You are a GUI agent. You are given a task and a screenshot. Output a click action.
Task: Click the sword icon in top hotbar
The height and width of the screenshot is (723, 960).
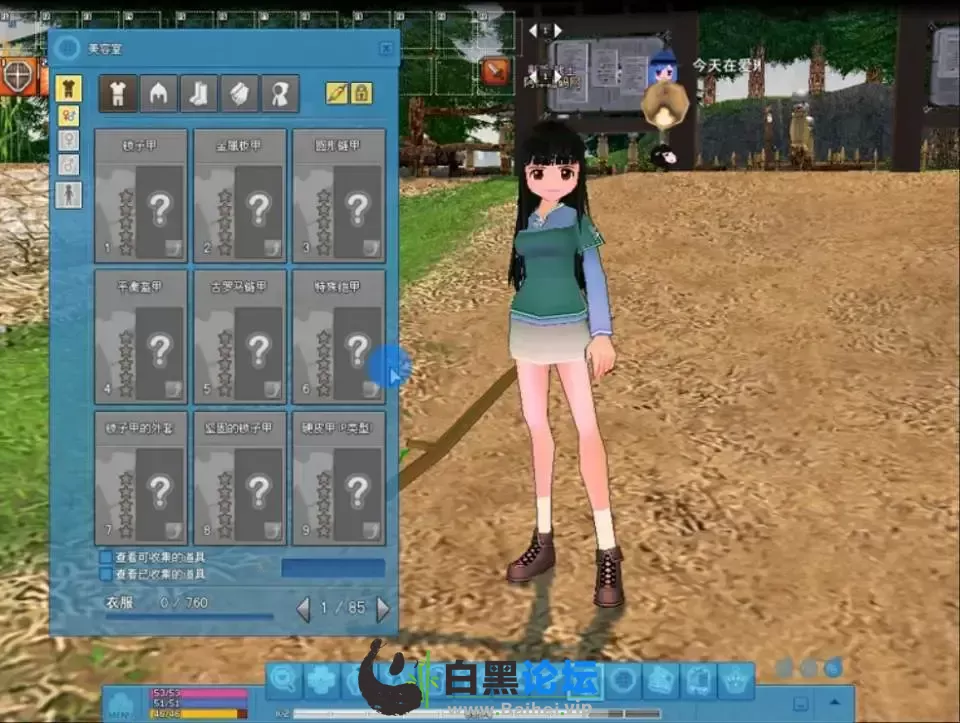(497, 73)
